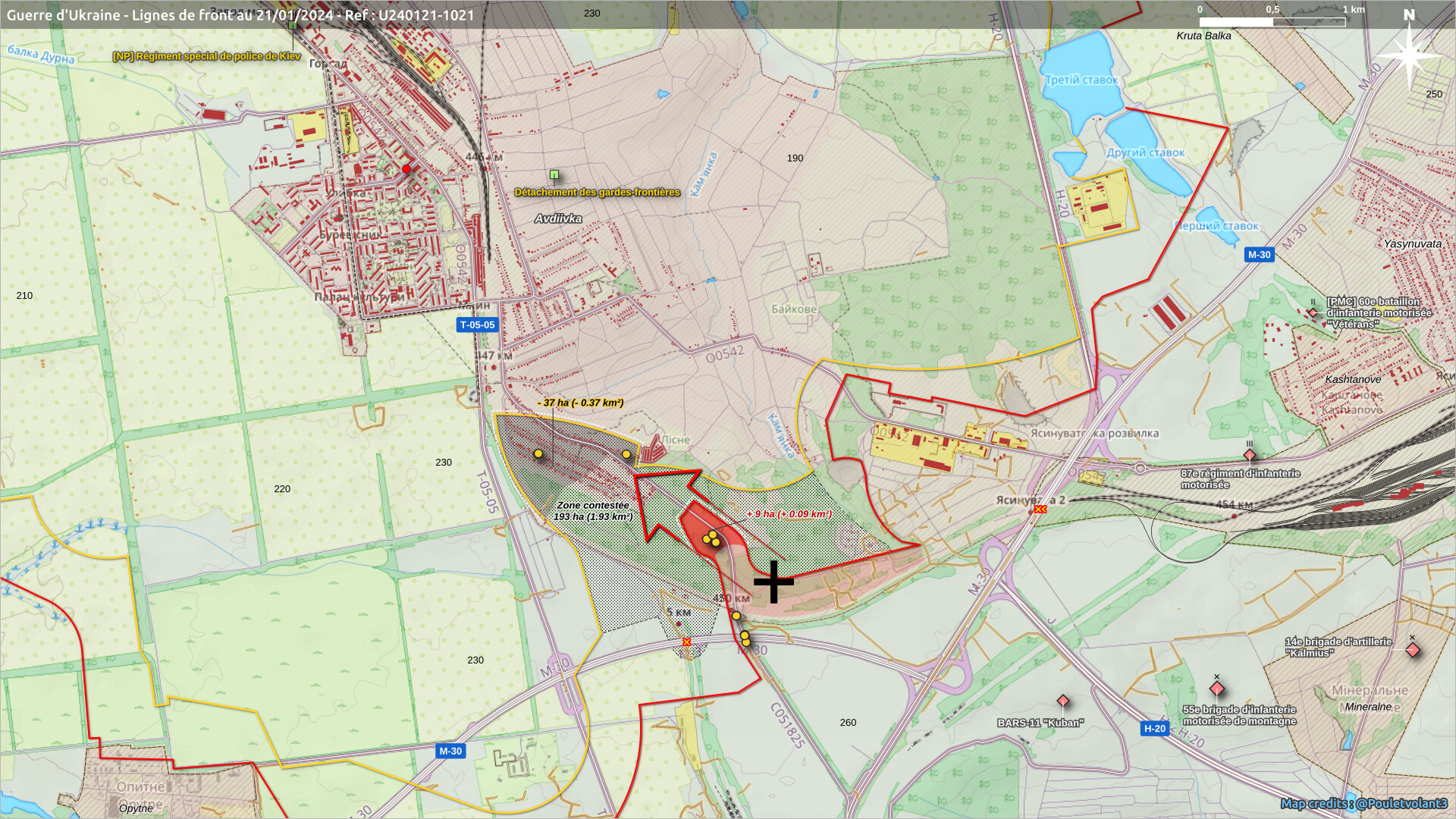Click the red X marker near Ясинувата 2
The image size is (1456, 819).
click(1040, 510)
